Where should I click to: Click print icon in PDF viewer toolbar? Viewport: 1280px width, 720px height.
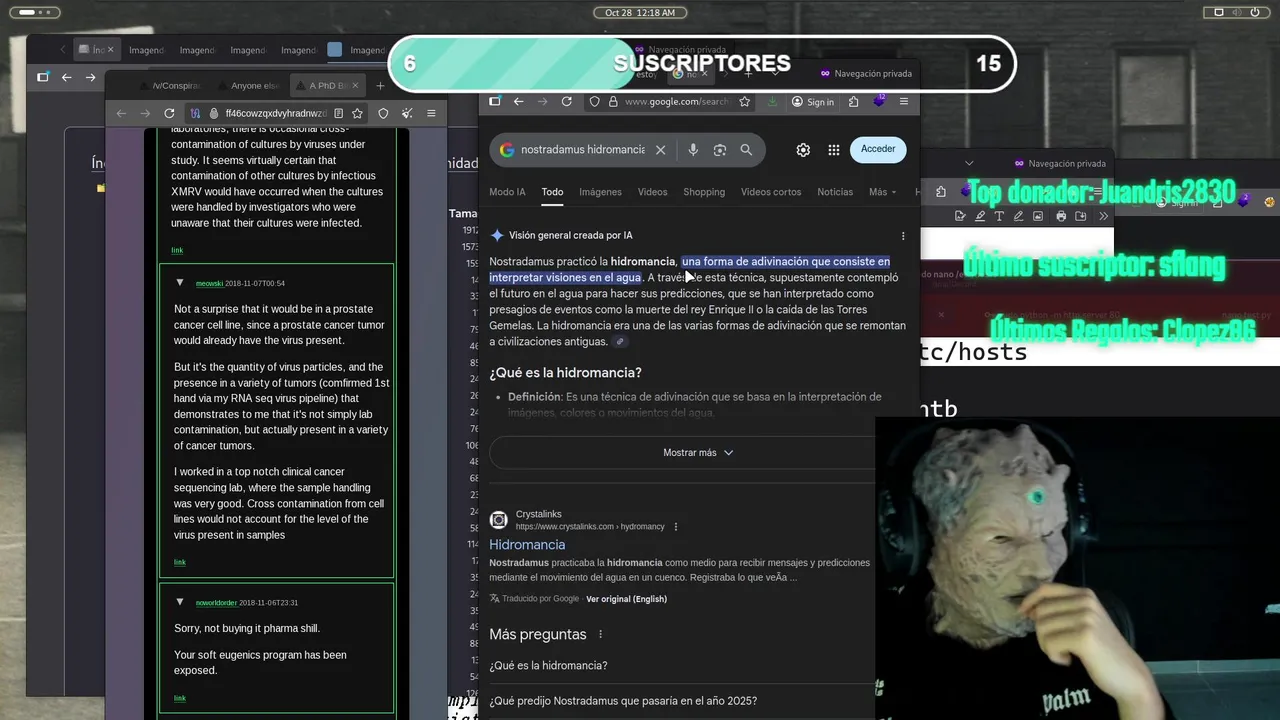coord(1061,216)
